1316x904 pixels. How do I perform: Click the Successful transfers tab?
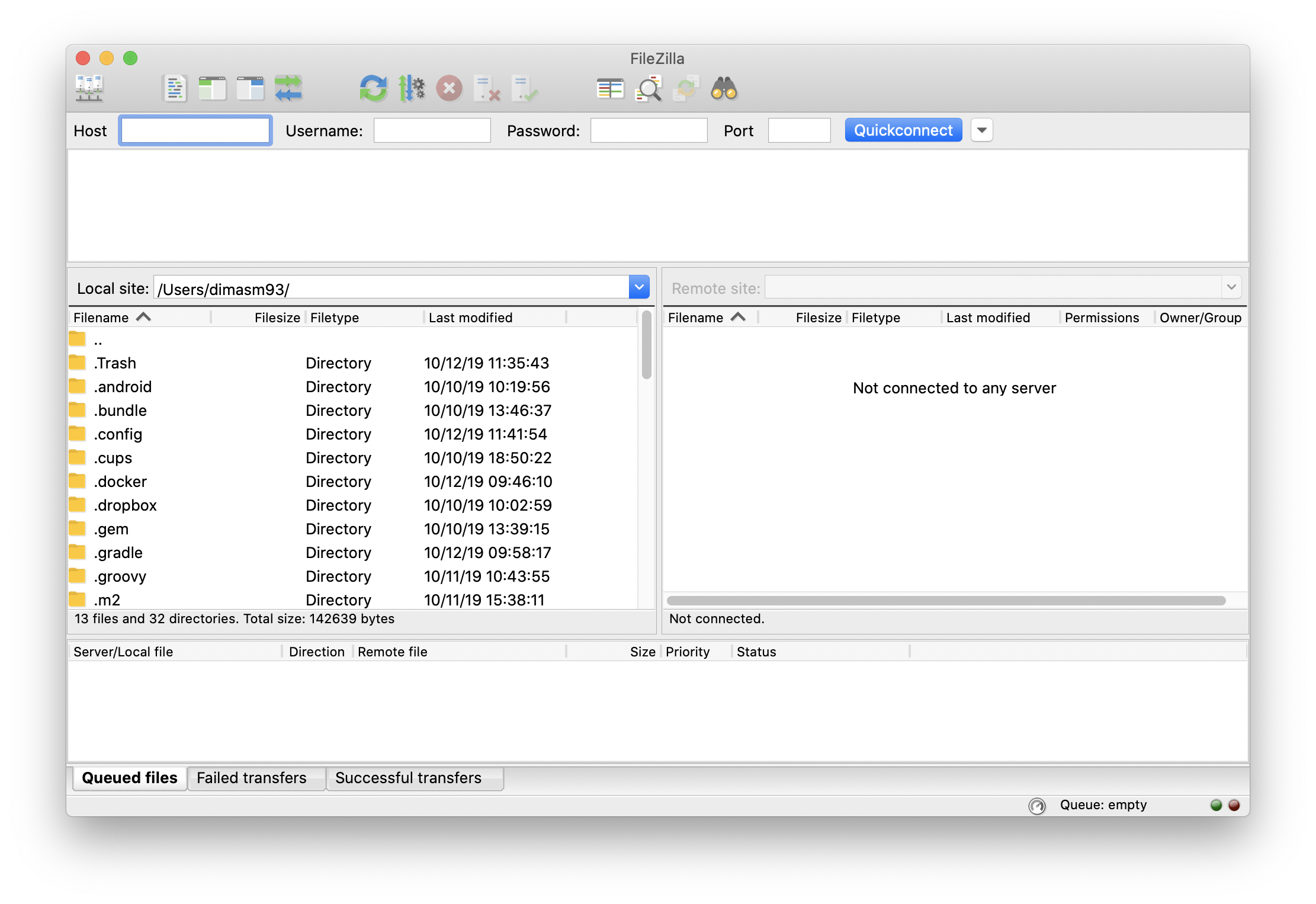[407, 777]
